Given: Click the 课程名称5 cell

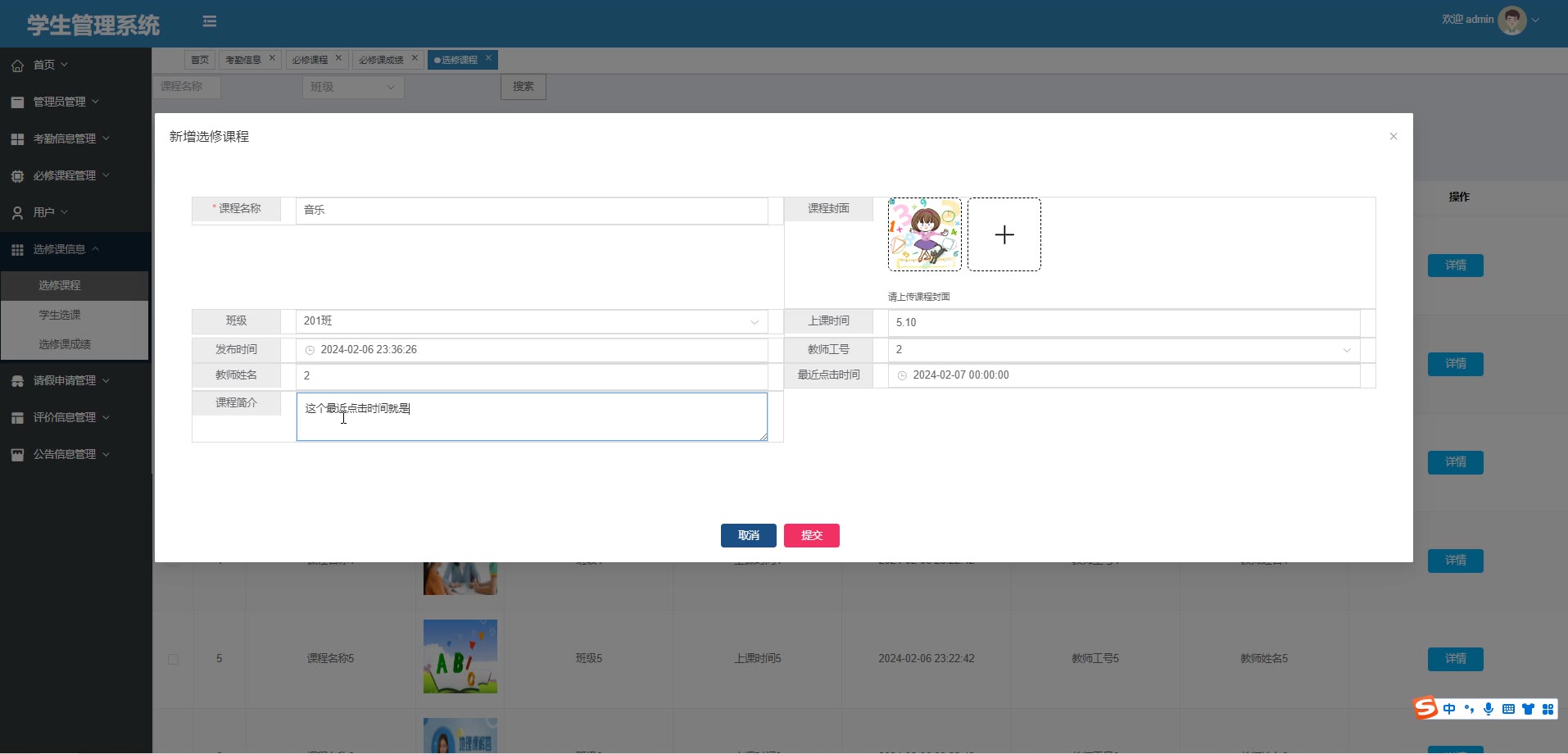Looking at the screenshot, I should coord(330,658).
